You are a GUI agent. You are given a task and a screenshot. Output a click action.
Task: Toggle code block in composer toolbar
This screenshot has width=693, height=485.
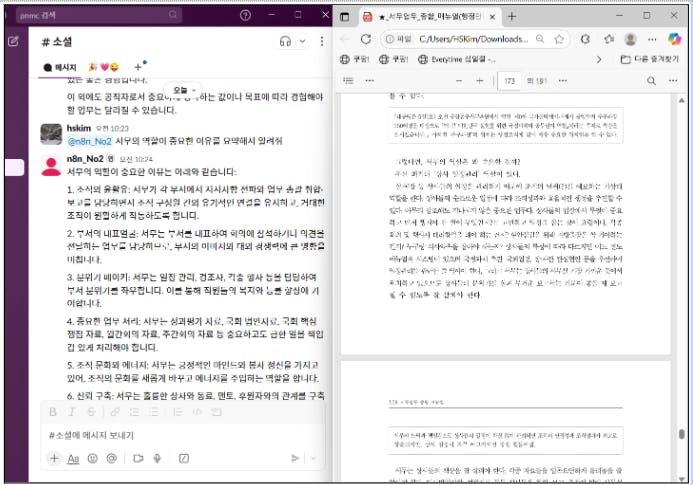[x=216, y=412]
